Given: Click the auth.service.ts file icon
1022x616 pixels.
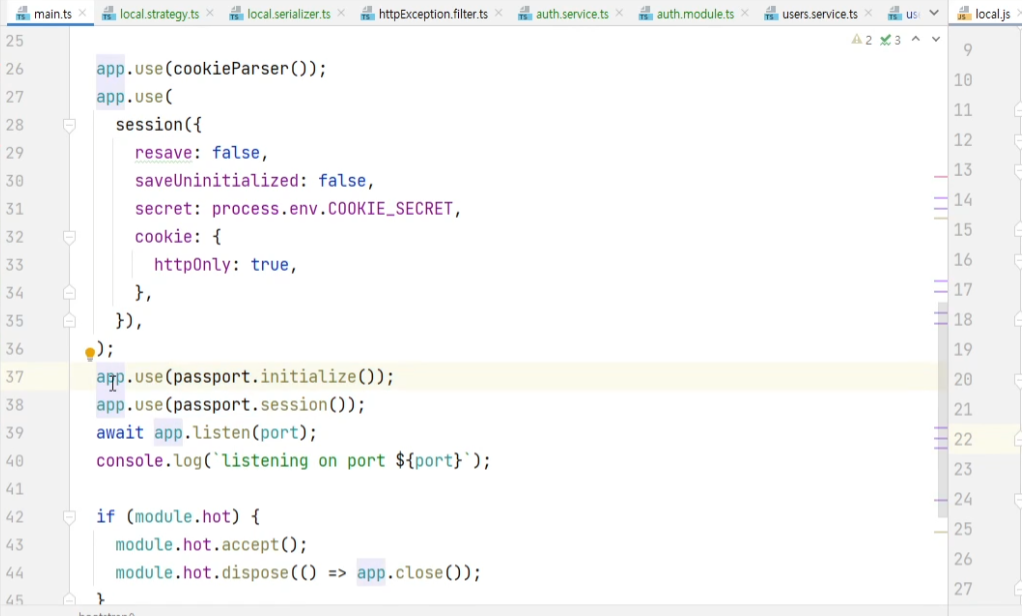Looking at the screenshot, I should point(525,14).
